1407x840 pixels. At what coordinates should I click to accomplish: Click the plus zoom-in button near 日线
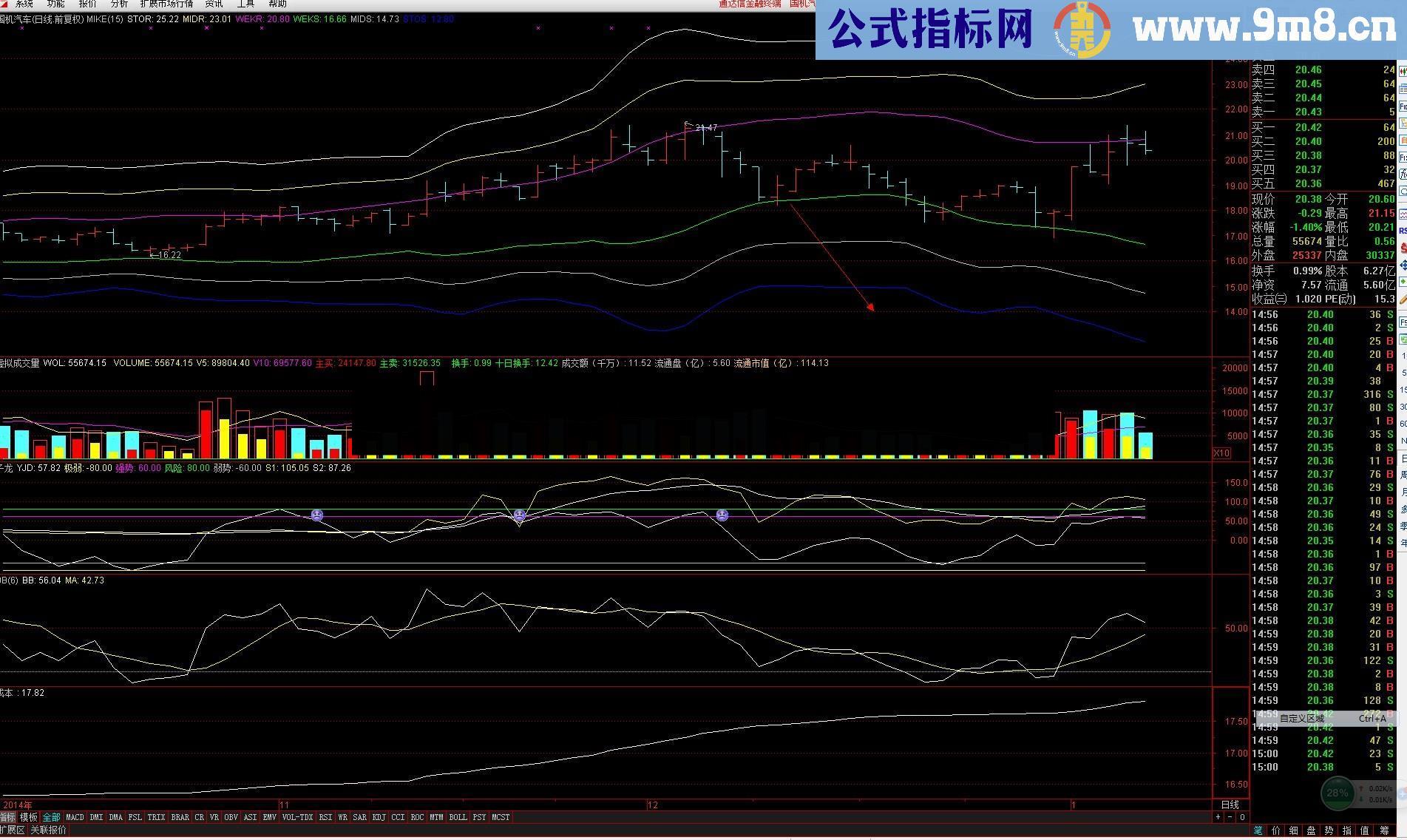1218,817
